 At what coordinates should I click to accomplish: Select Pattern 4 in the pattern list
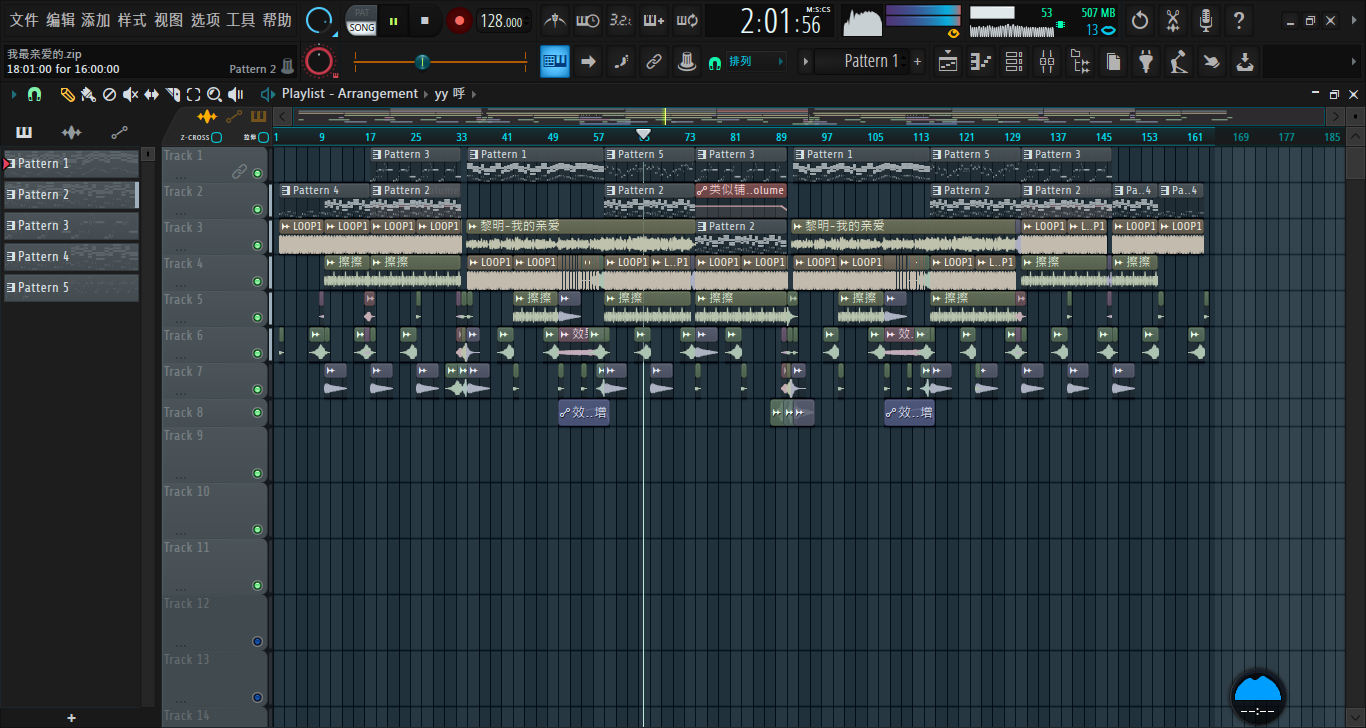70,257
